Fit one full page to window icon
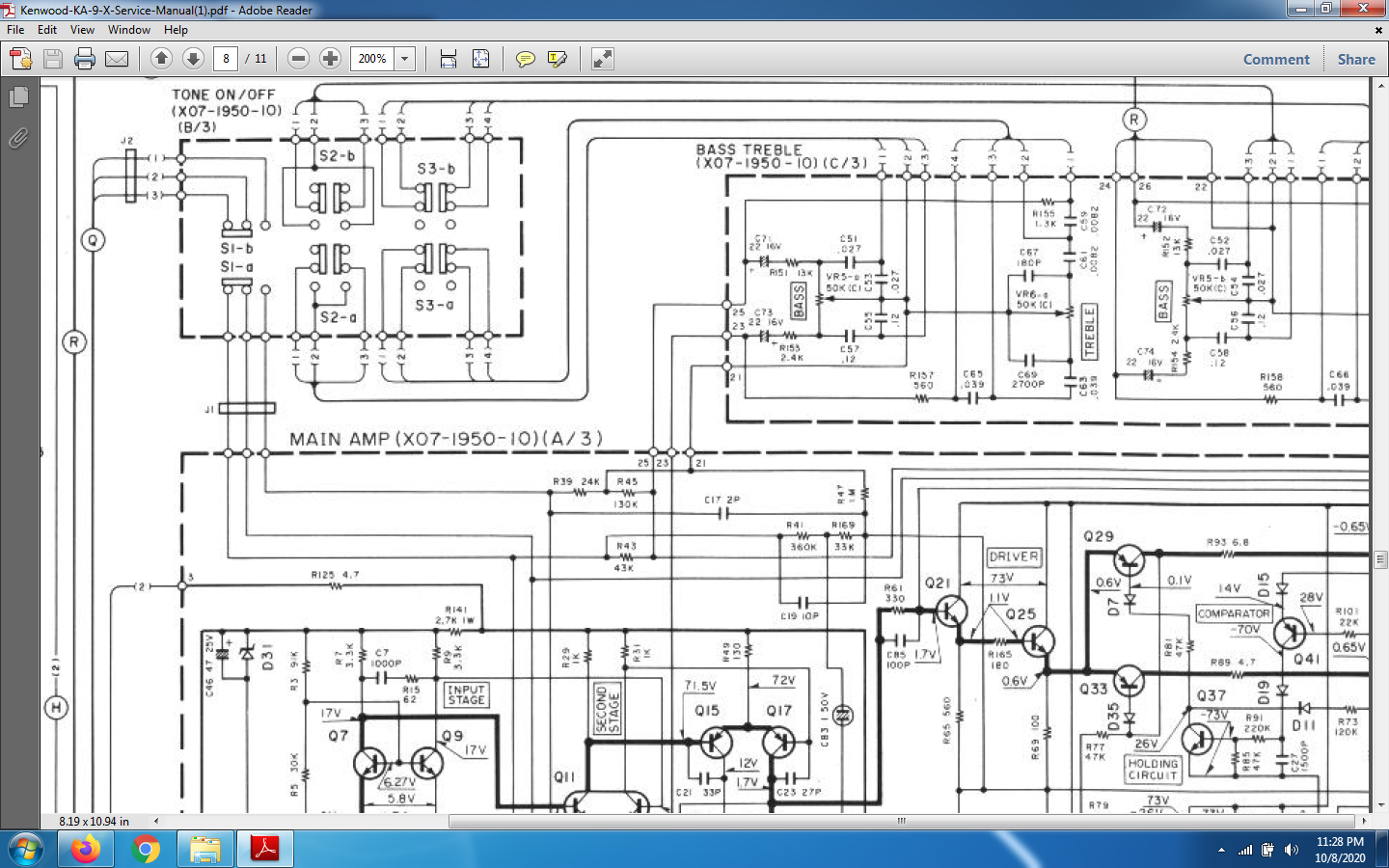The height and width of the screenshot is (868, 1389). [480, 59]
